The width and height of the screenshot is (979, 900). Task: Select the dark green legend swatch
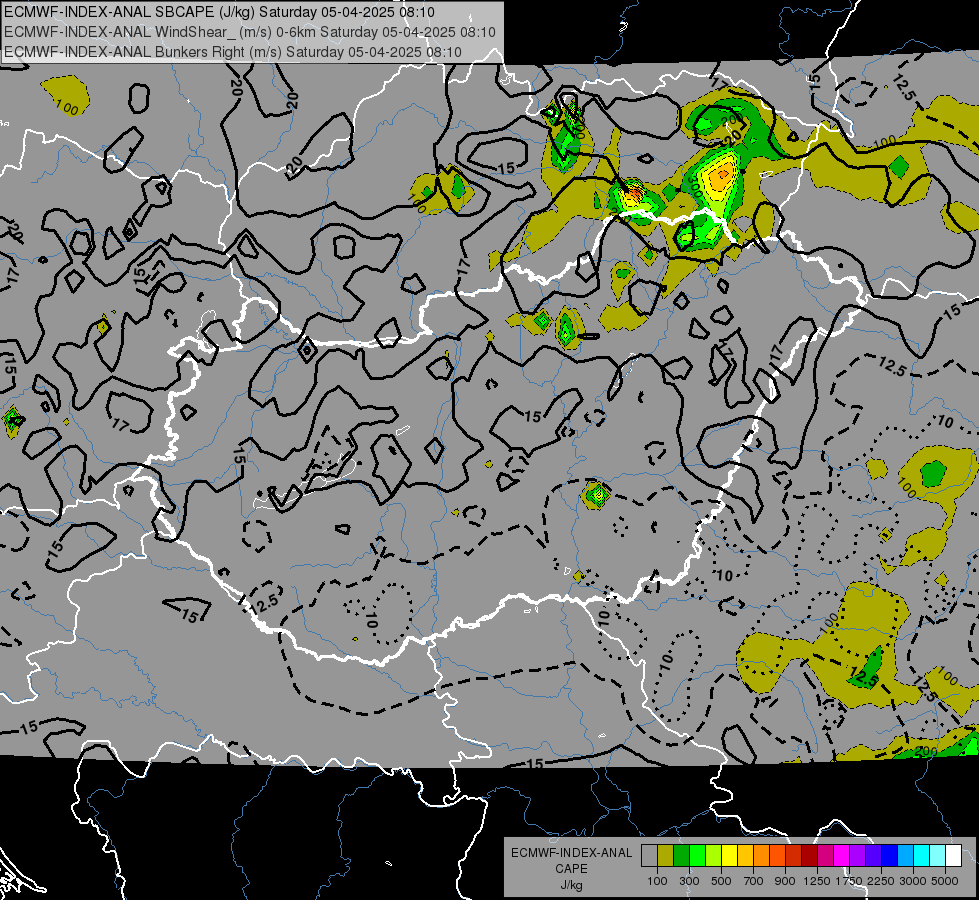[x=681, y=856]
